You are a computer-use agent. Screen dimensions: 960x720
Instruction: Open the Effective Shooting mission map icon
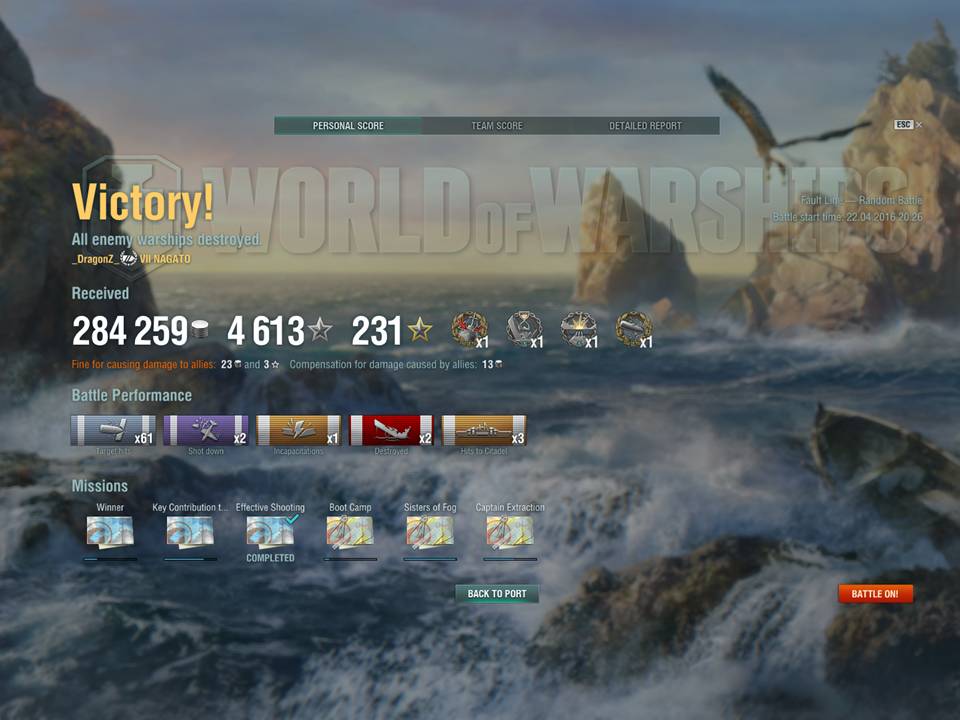(x=270, y=531)
